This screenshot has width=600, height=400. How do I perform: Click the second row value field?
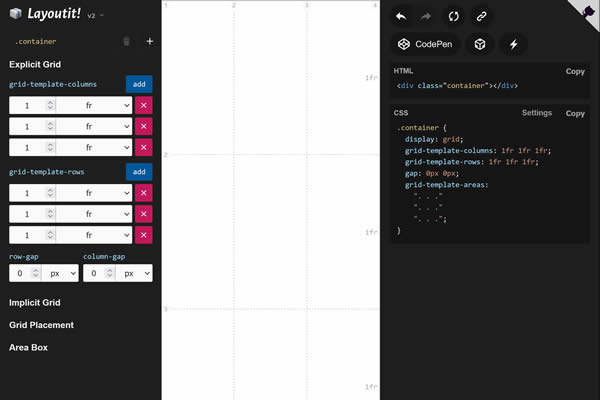33,214
